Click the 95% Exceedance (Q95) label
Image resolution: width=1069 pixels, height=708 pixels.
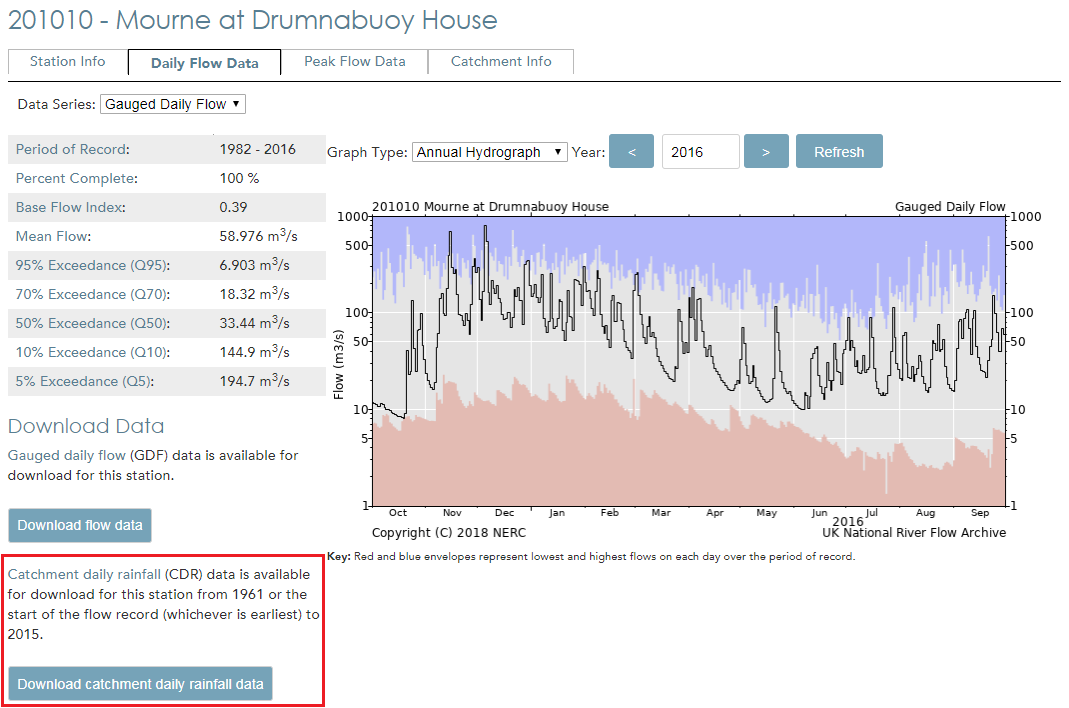coord(93,265)
